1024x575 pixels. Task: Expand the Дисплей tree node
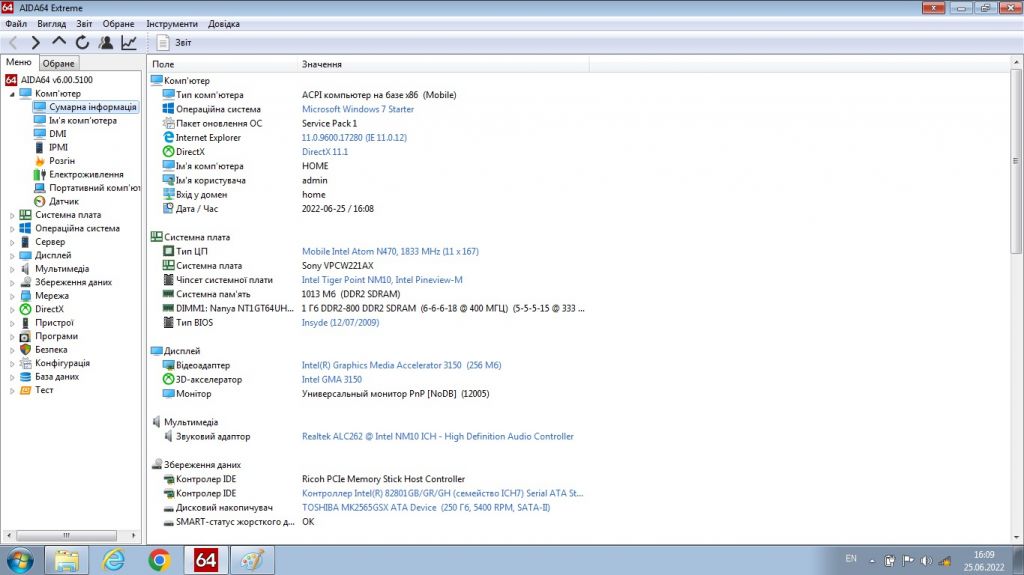(x=12, y=255)
